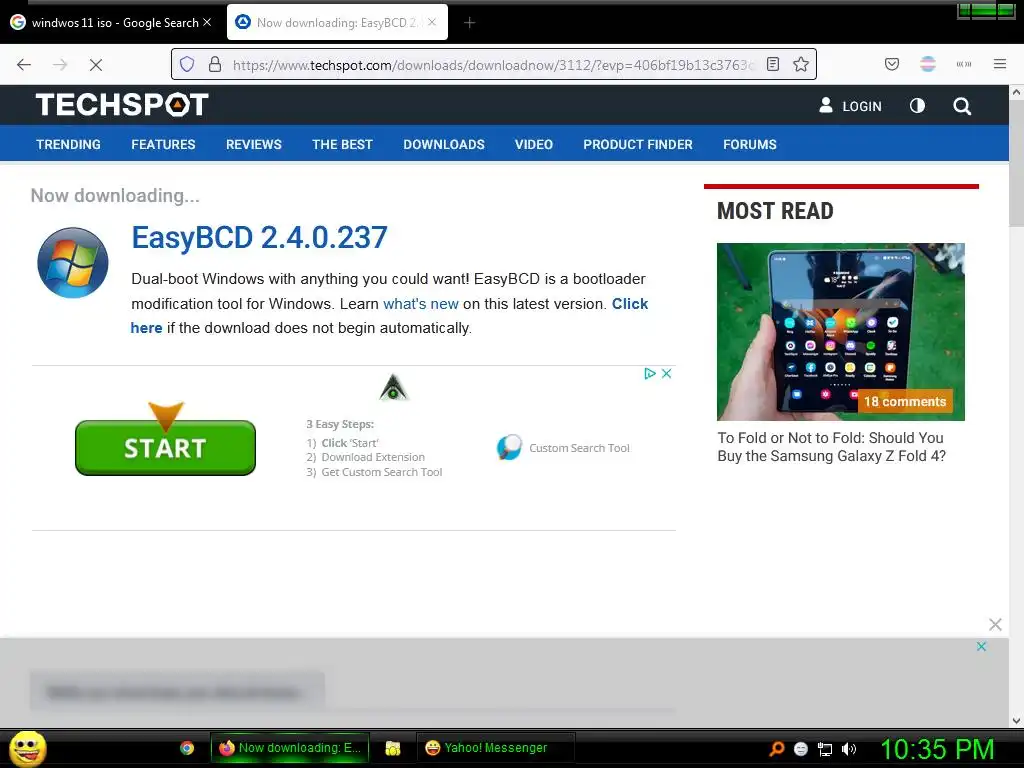Open volume speaker tray icon
This screenshot has height=768, width=1024.
point(849,749)
